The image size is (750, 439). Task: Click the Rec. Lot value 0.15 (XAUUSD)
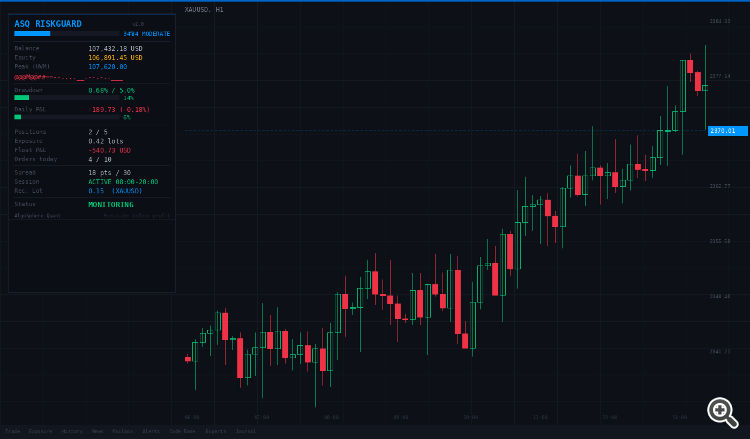click(x=115, y=191)
